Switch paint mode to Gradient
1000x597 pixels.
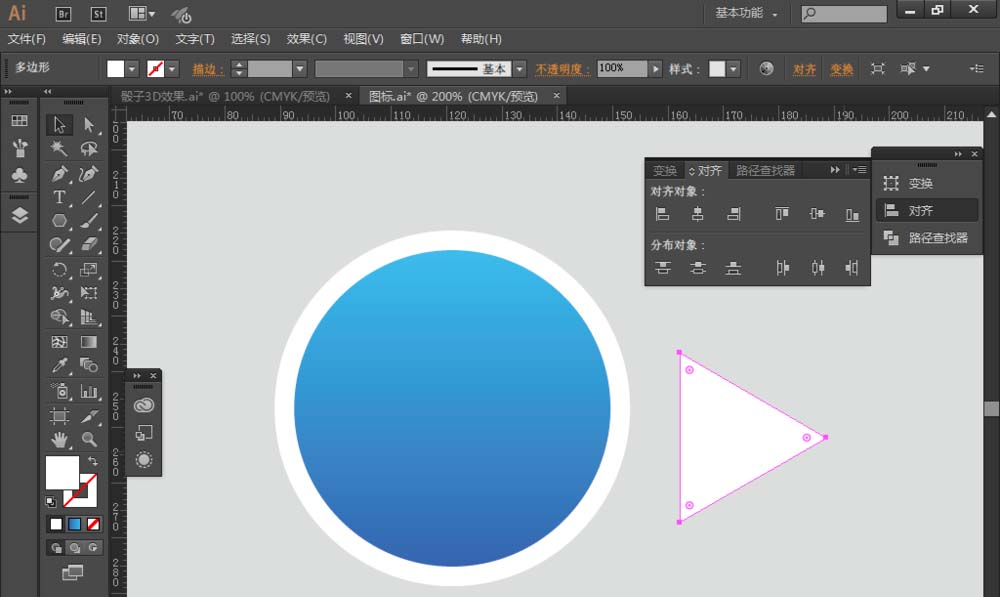point(75,524)
